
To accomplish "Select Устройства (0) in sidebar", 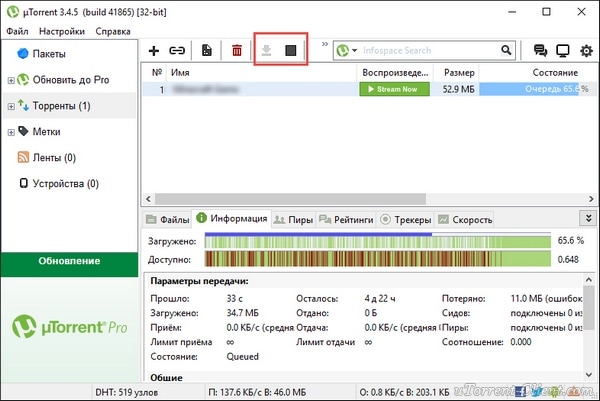I will pyautogui.click(x=65, y=184).
